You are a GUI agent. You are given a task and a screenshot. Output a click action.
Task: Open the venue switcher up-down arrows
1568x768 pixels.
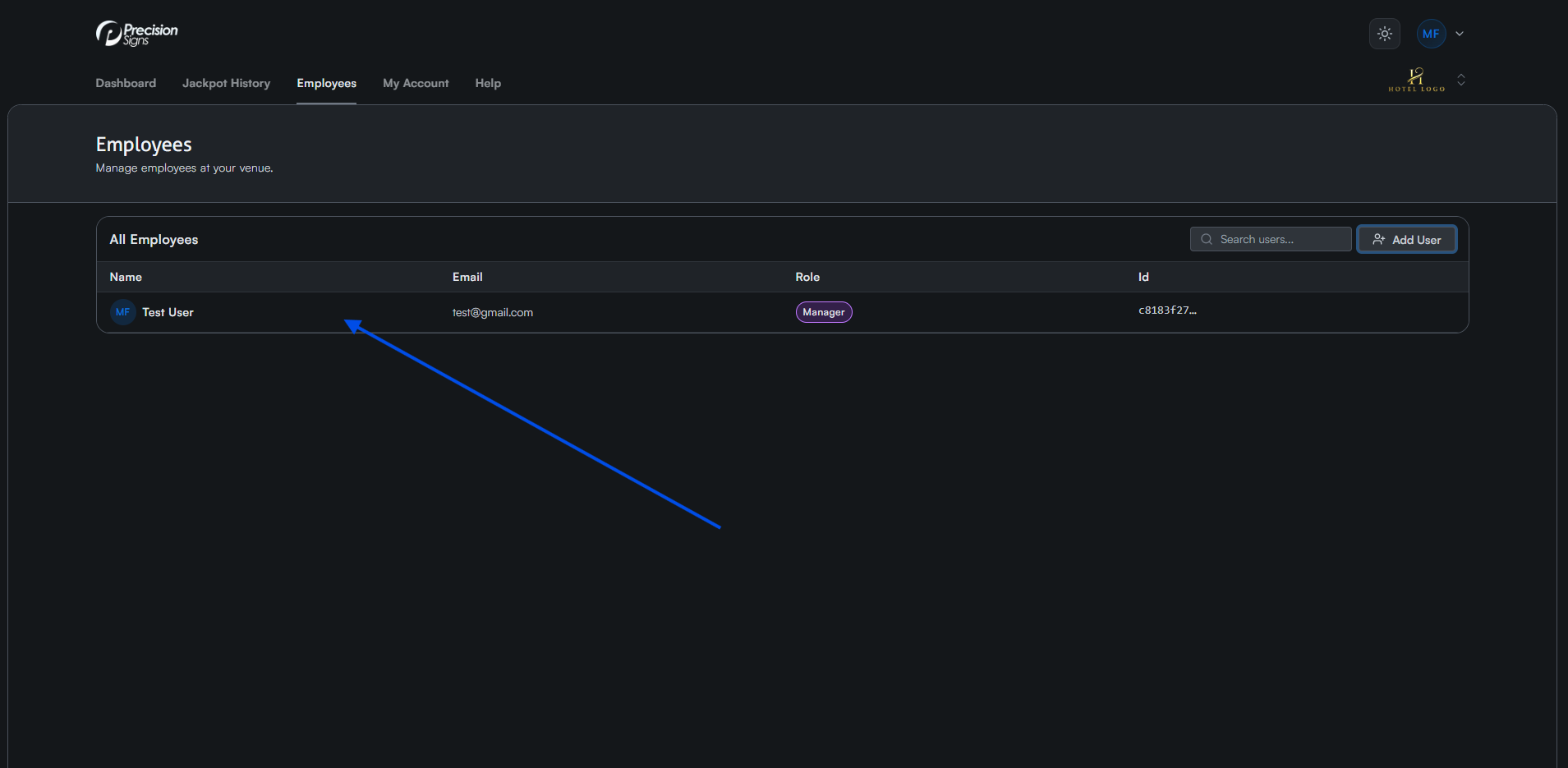pos(1461,80)
